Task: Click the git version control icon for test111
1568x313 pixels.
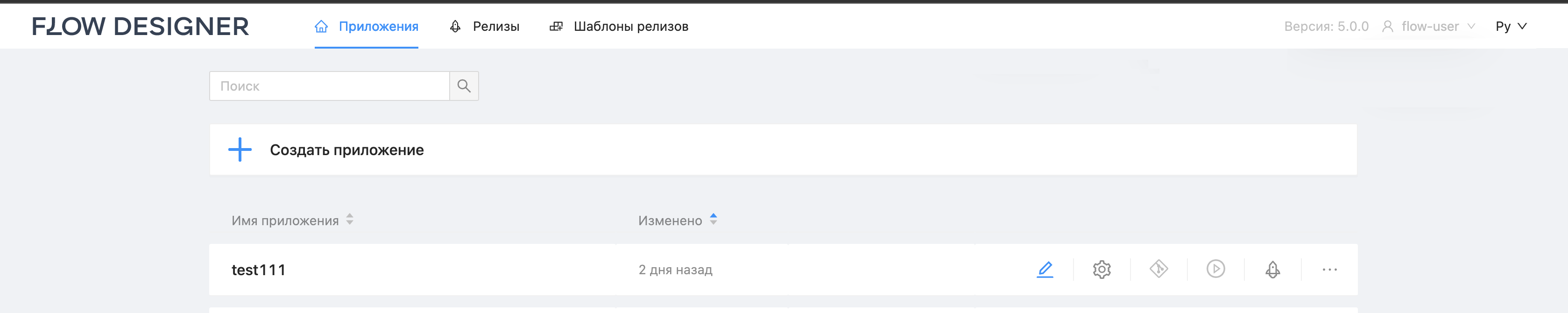Action: coord(1159,269)
